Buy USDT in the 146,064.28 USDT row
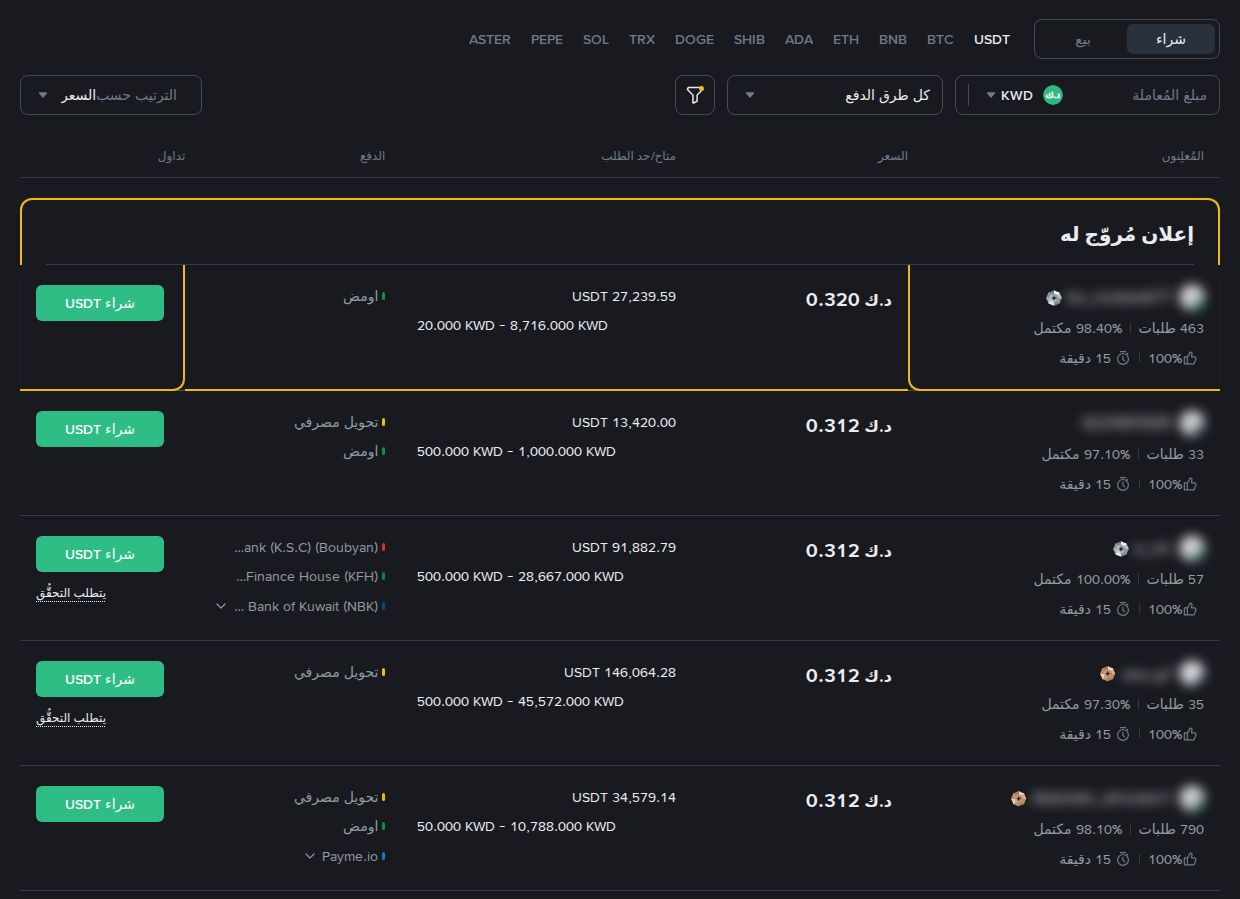 [x=100, y=679]
